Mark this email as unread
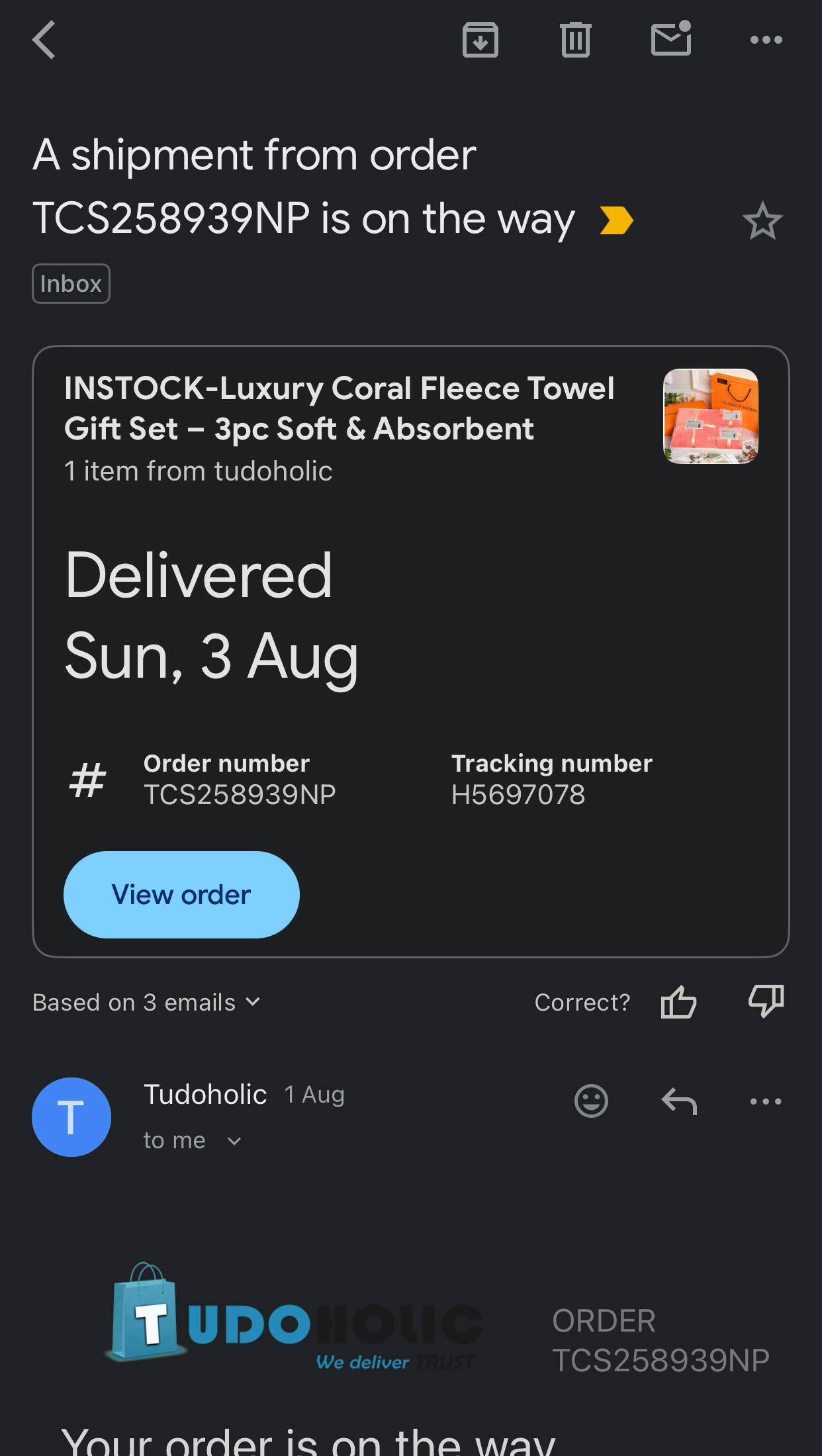Image resolution: width=822 pixels, height=1456 pixels. pos(671,40)
